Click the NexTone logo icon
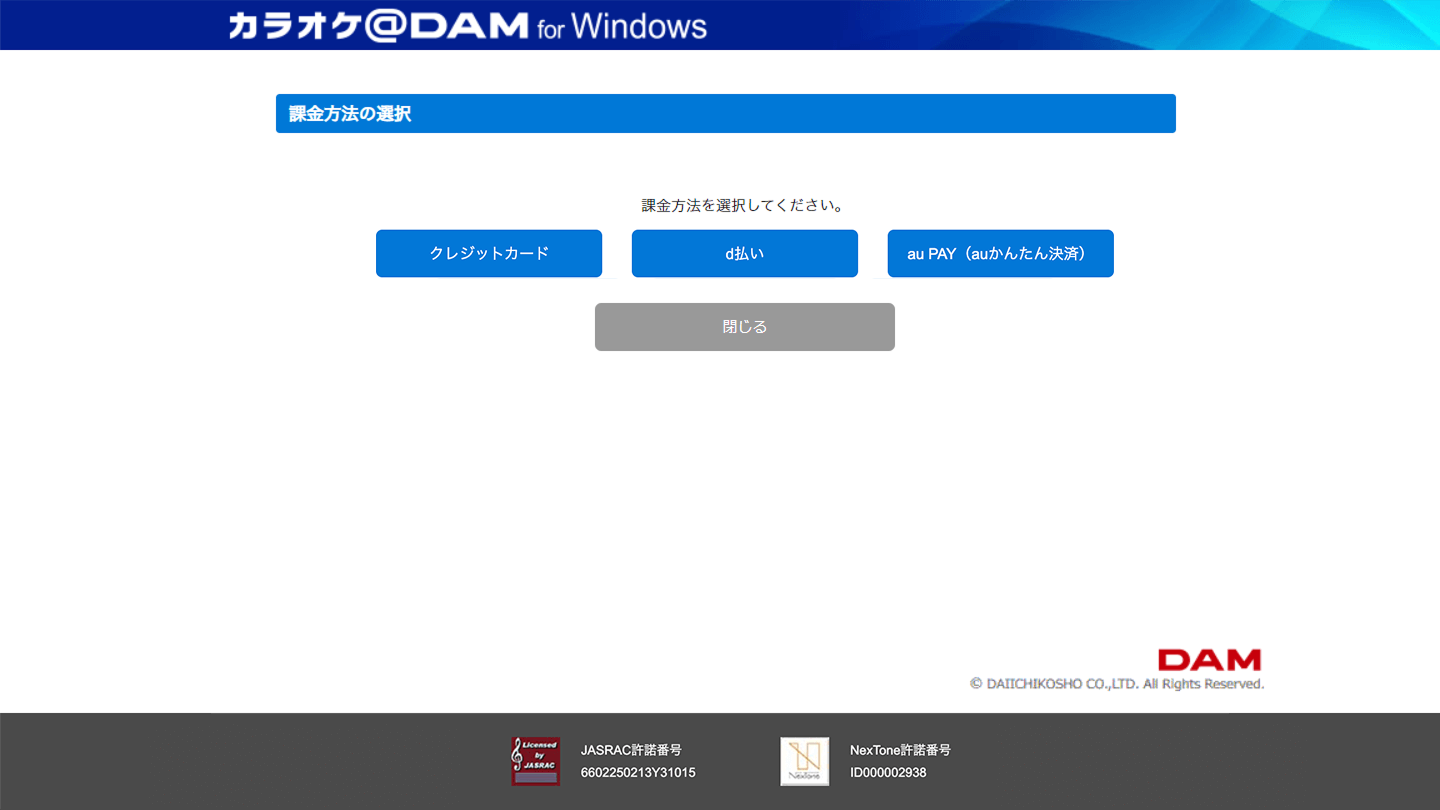The image size is (1440, 810). click(804, 761)
